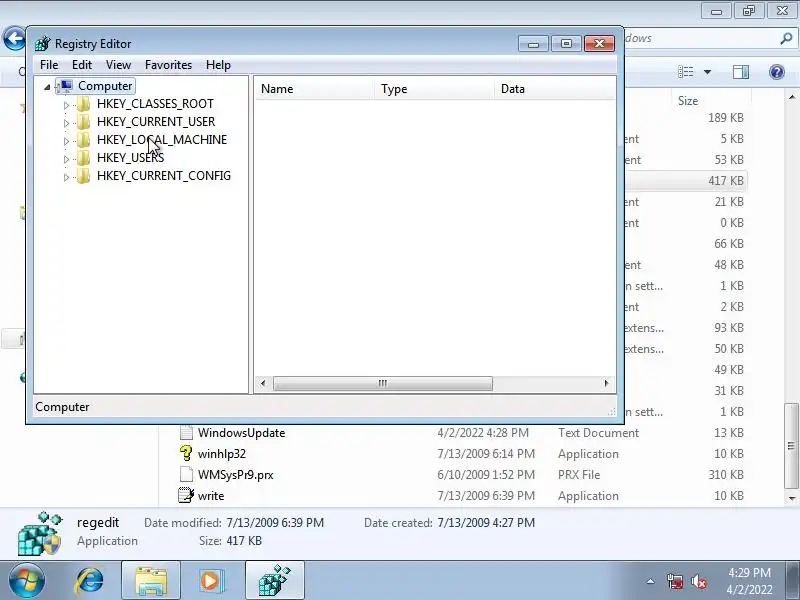The height and width of the screenshot is (600, 800).
Task: Open the View menu in Registry Editor
Action: click(x=118, y=65)
